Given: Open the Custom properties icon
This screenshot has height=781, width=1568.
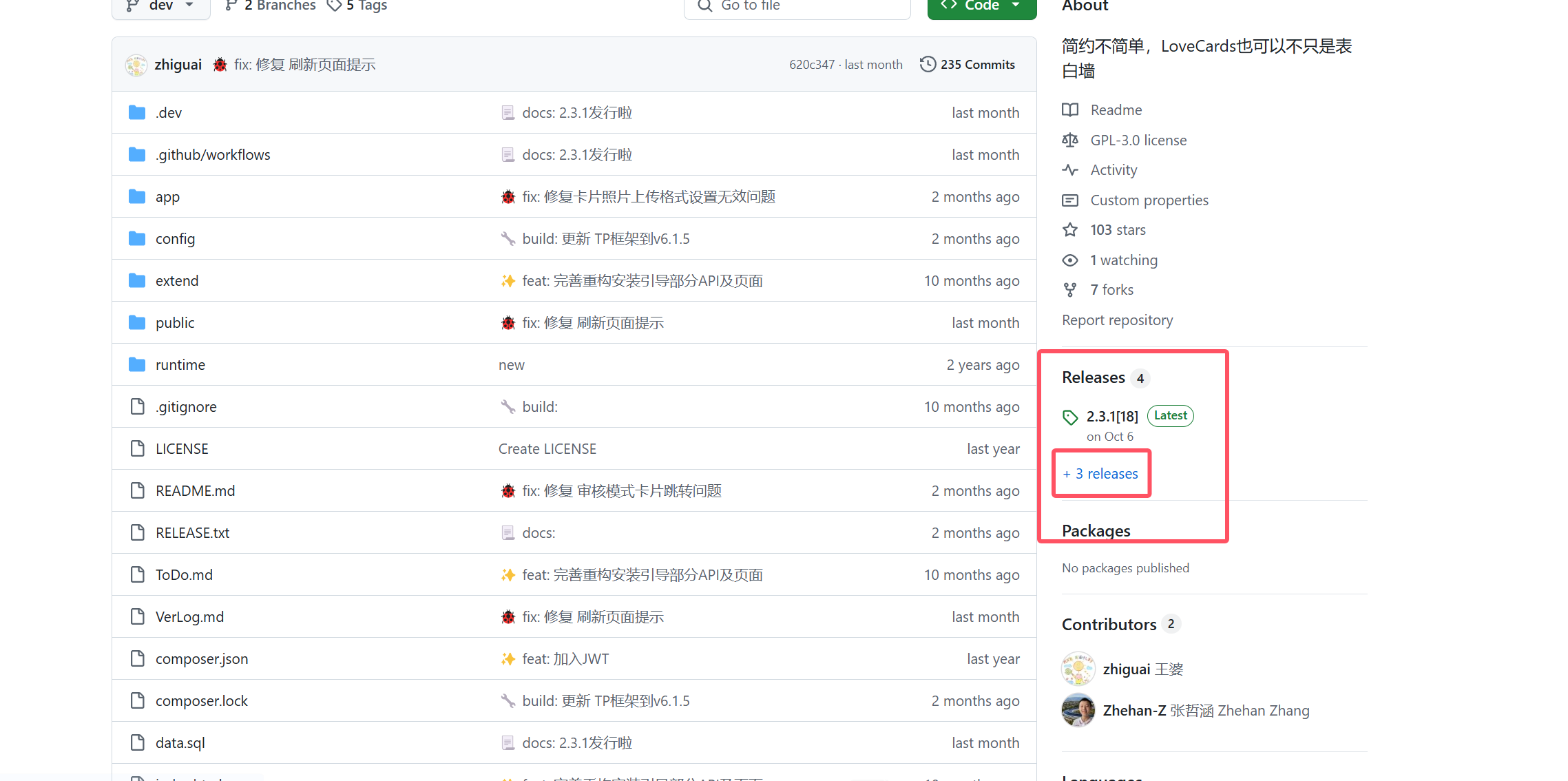Looking at the screenshot, I should pyautogui.click(x=1070, y=200).
